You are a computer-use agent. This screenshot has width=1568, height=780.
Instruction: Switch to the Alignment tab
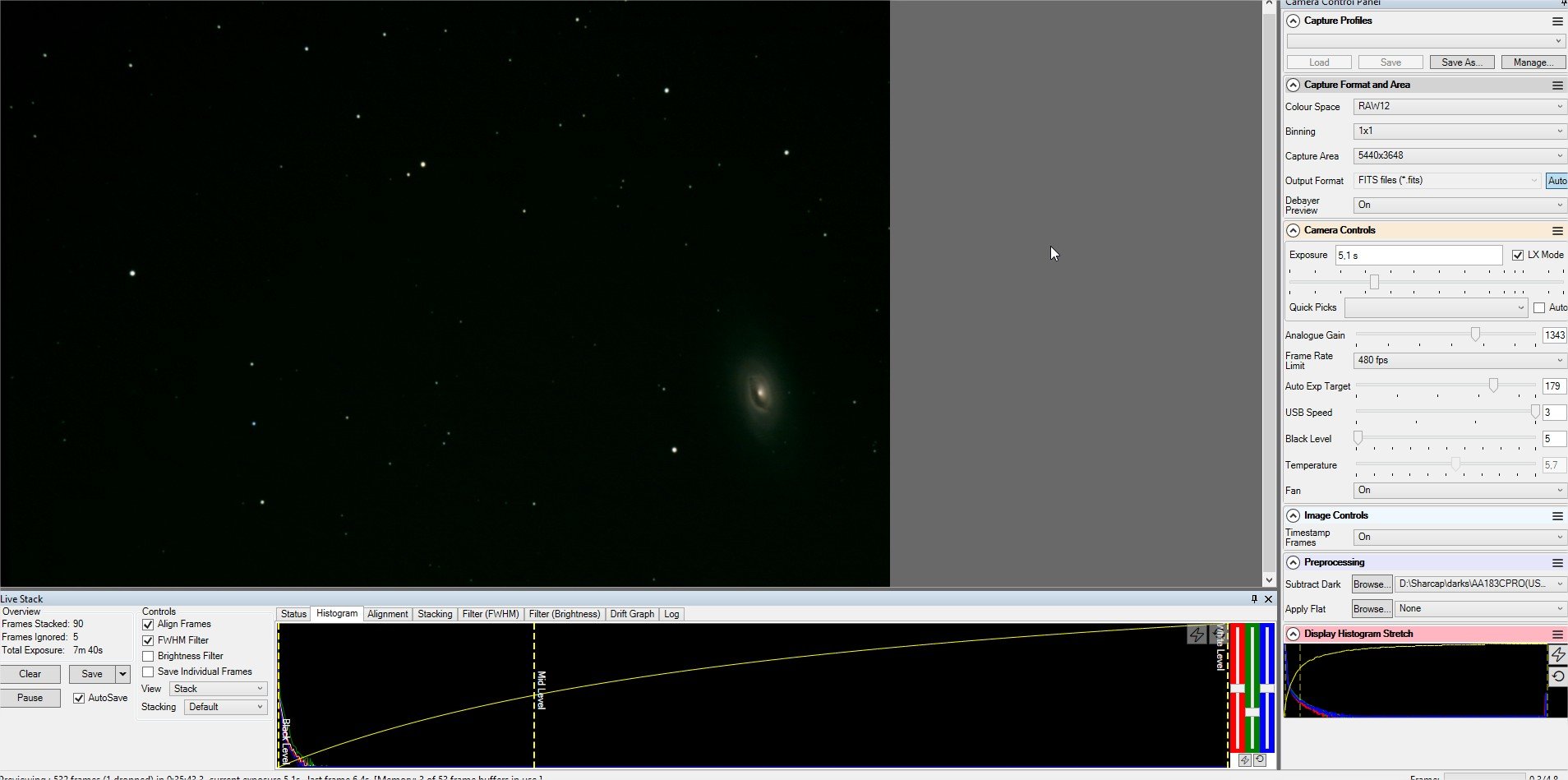coord(387,615)
